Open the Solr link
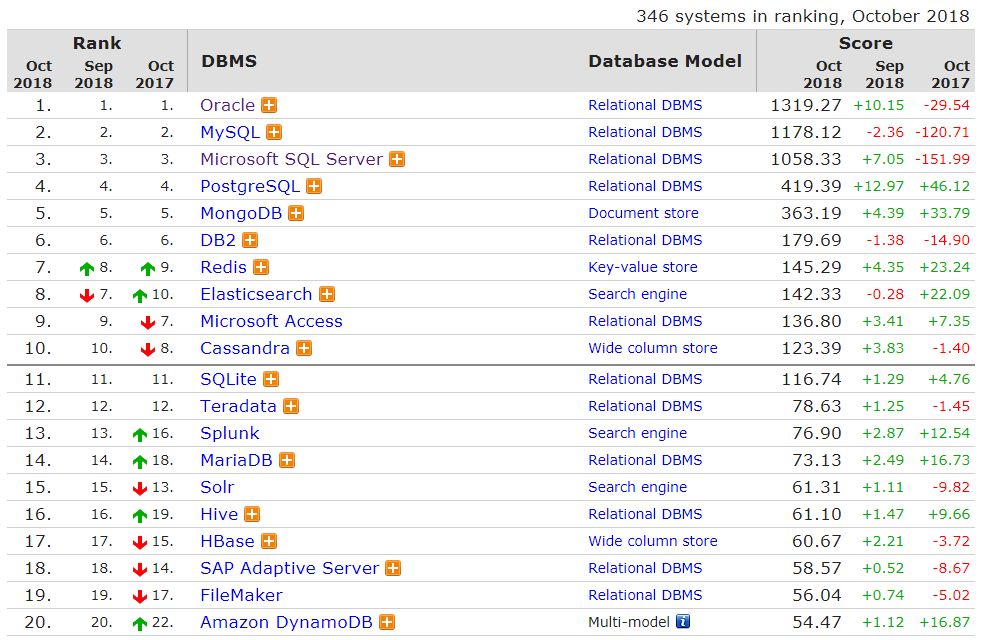 (217, 487)
